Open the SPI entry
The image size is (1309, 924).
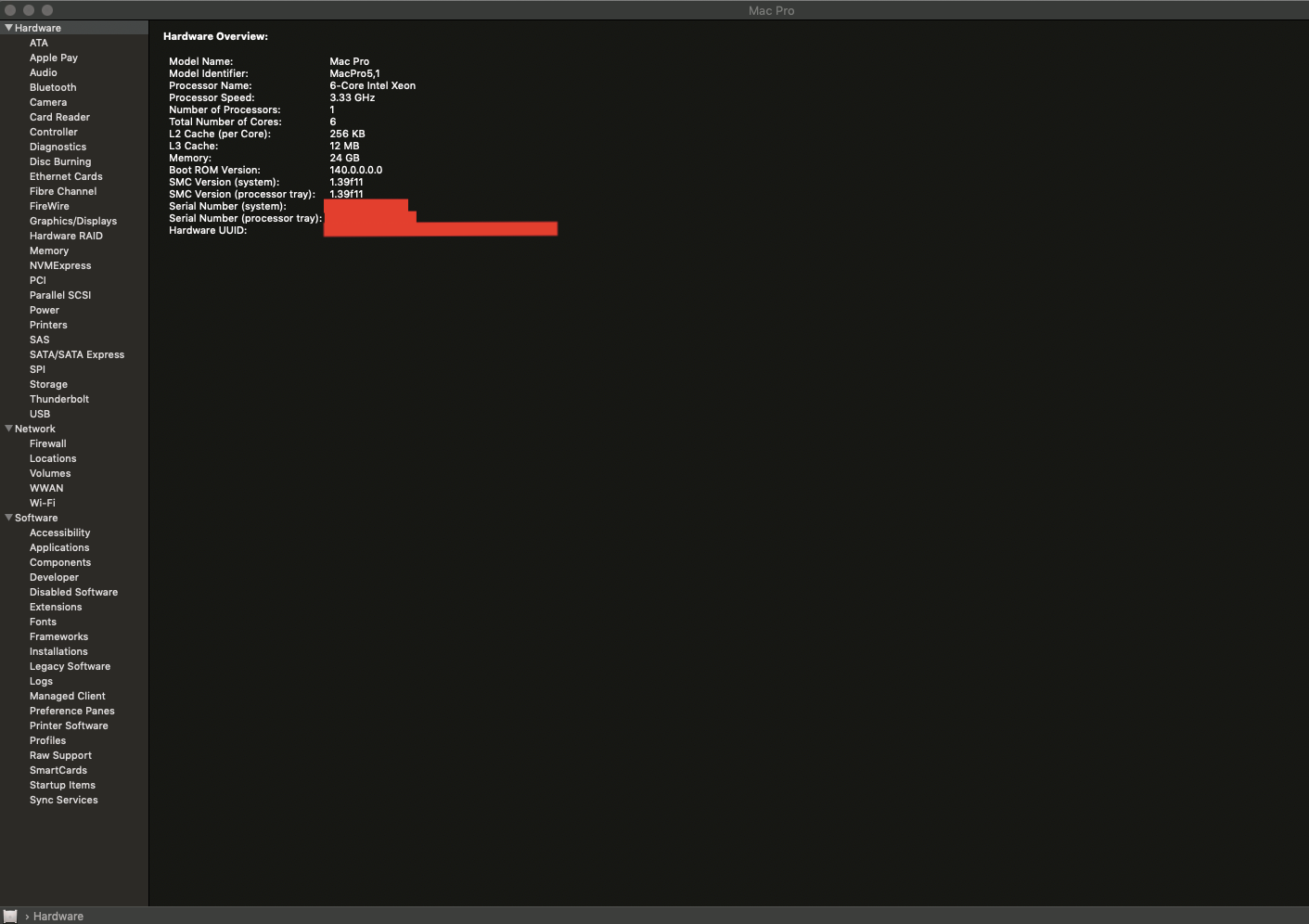click(x=37, y=369)
